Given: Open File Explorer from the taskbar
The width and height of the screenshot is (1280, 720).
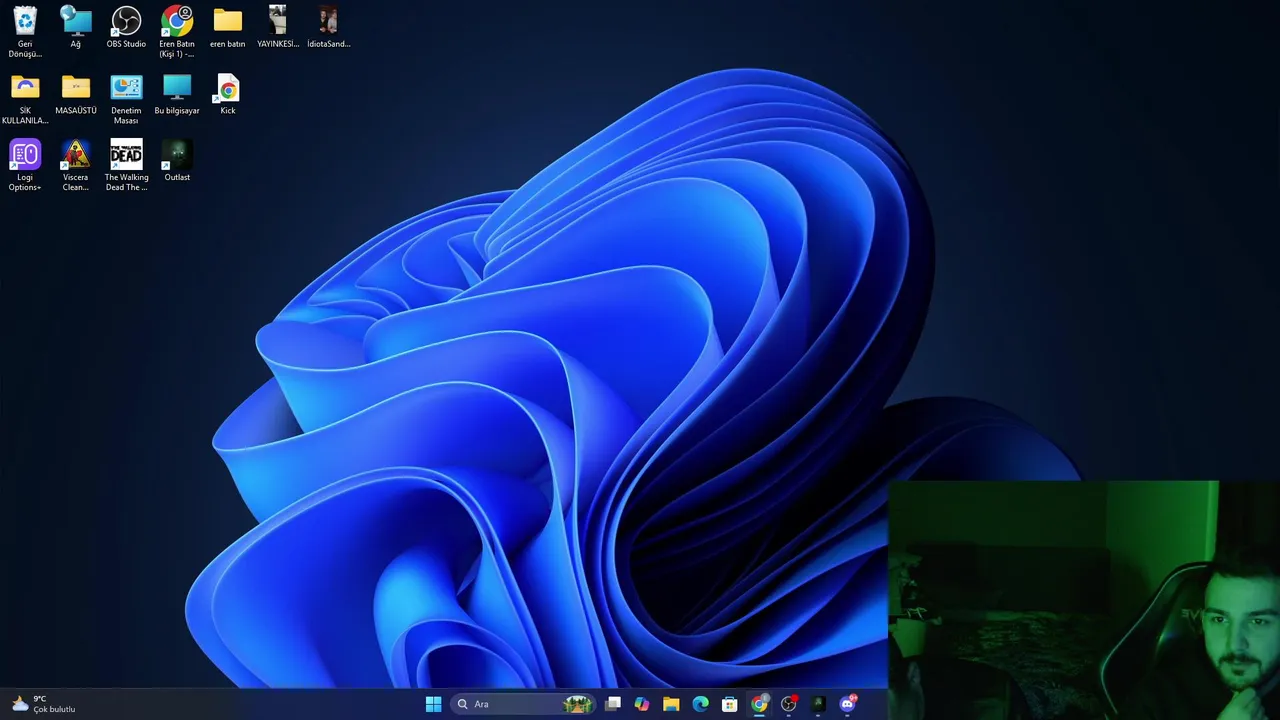Looking at the screenshot, I should tap(671, 704).
